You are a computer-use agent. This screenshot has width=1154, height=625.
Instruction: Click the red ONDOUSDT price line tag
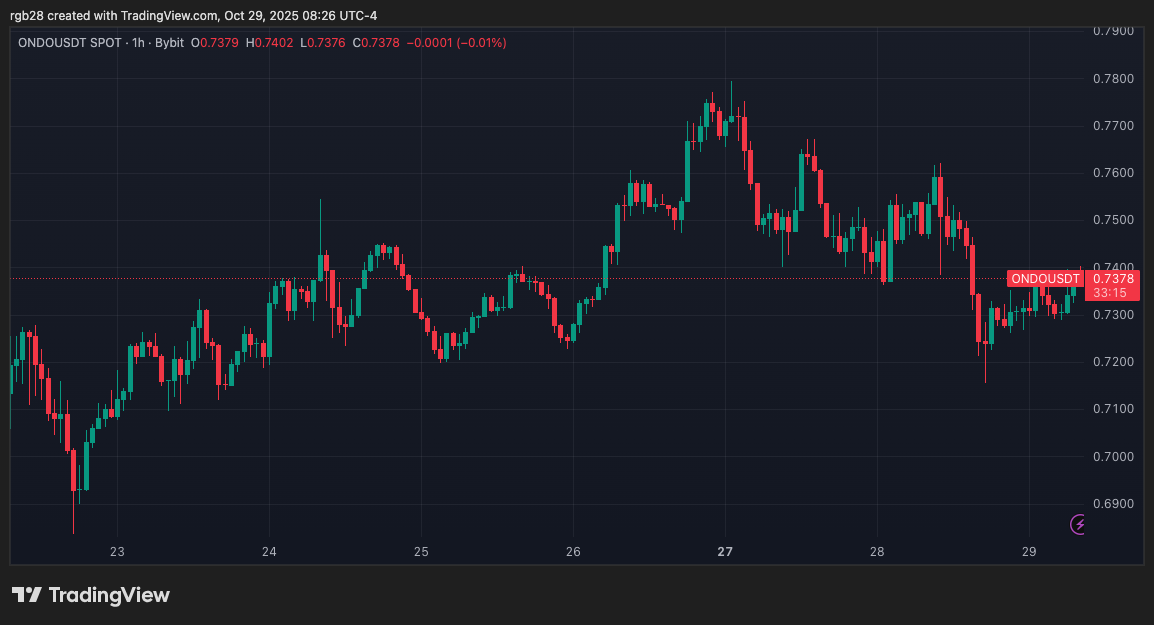point(1044,278)
